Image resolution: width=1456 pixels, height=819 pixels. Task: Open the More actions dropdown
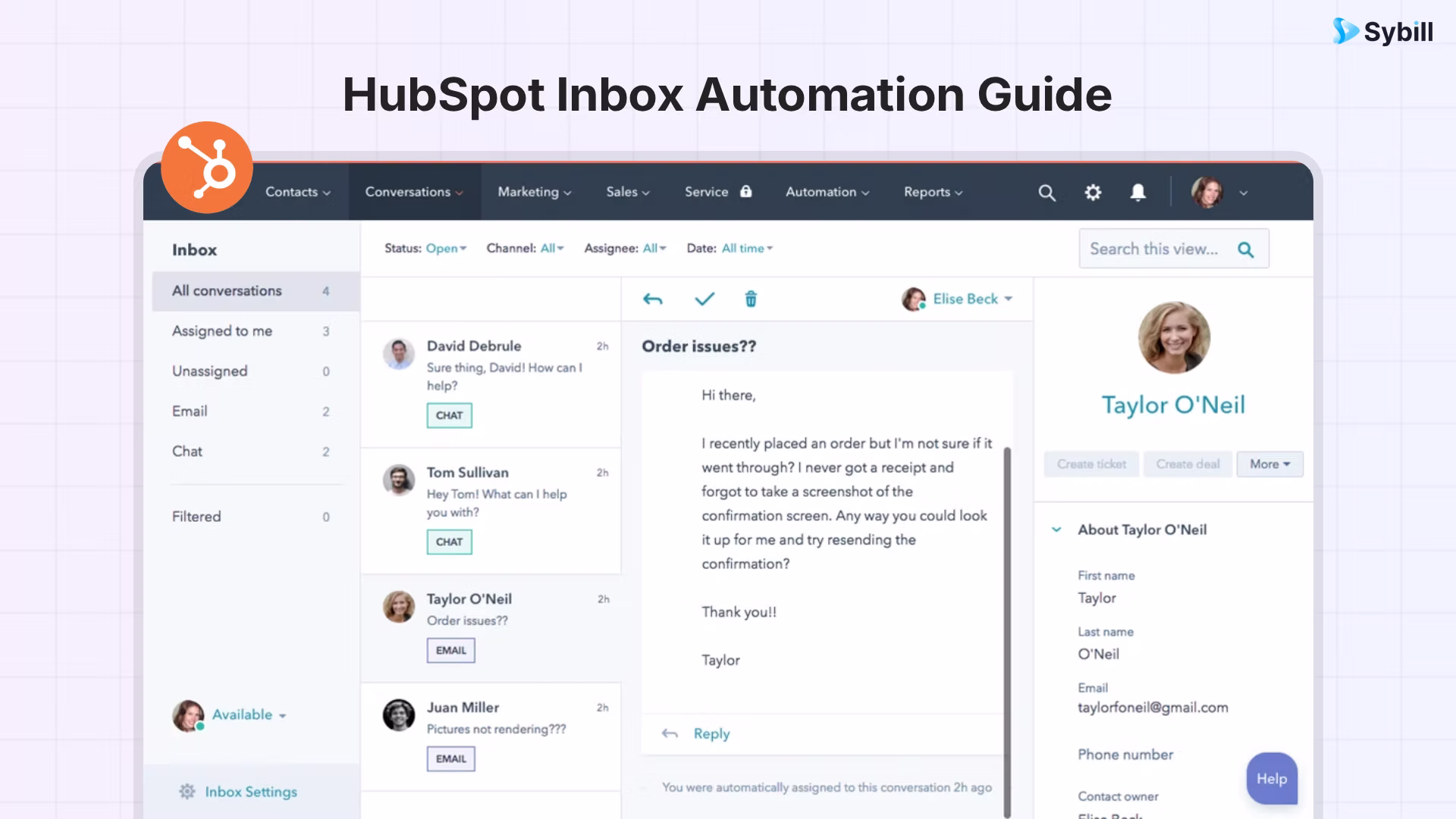(1270, 464)
